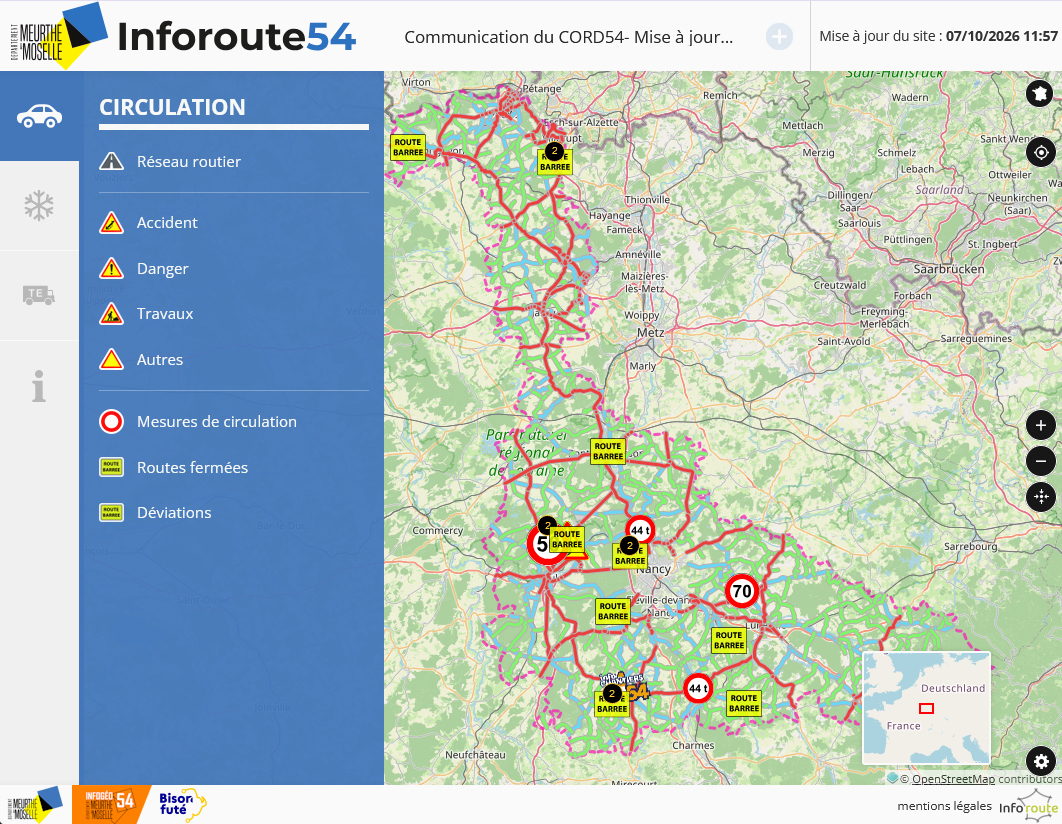Zoom in on the map
Screen dimensions: 1062x824
tap(1041, 425)
